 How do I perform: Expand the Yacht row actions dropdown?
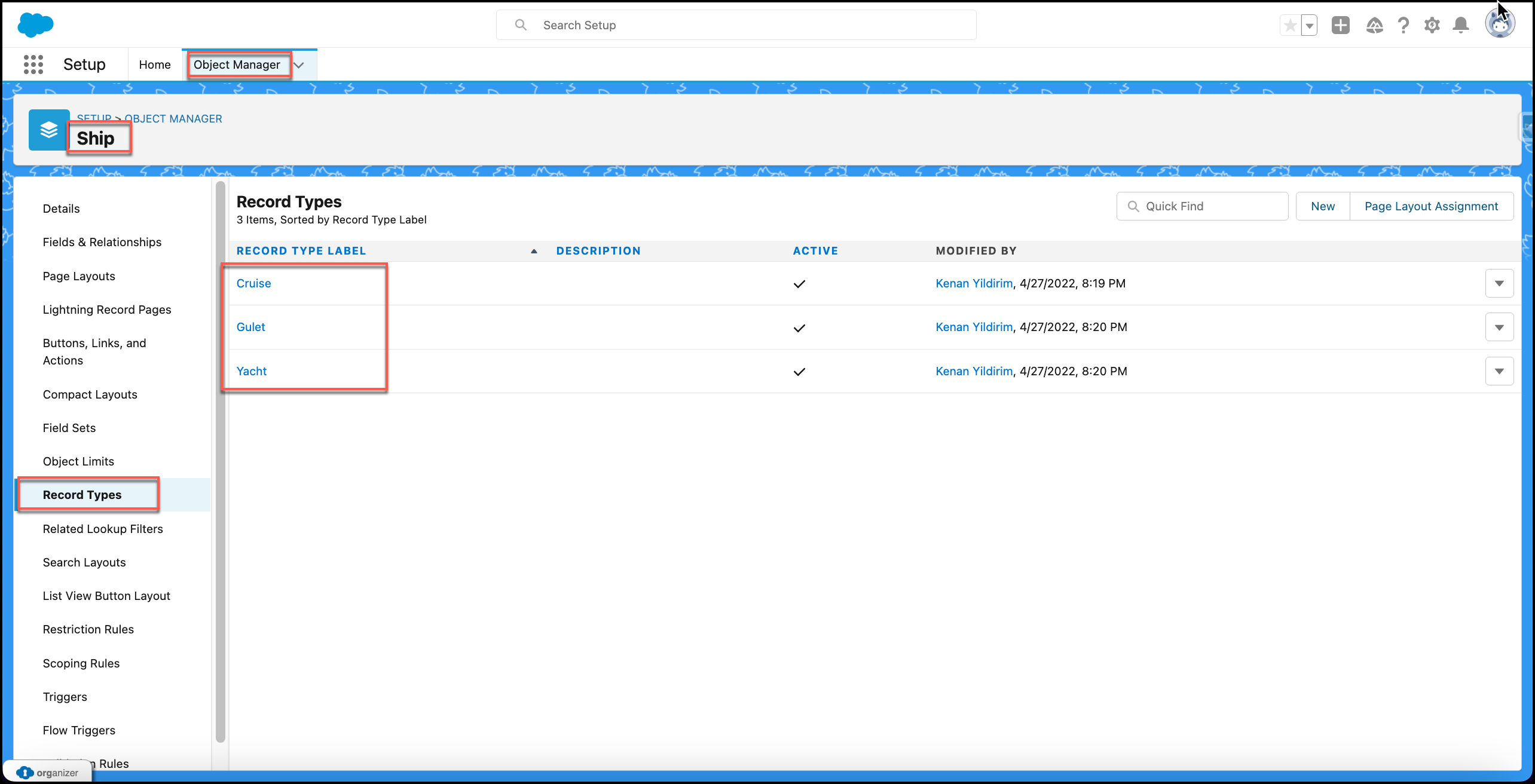click(1499, 371)
